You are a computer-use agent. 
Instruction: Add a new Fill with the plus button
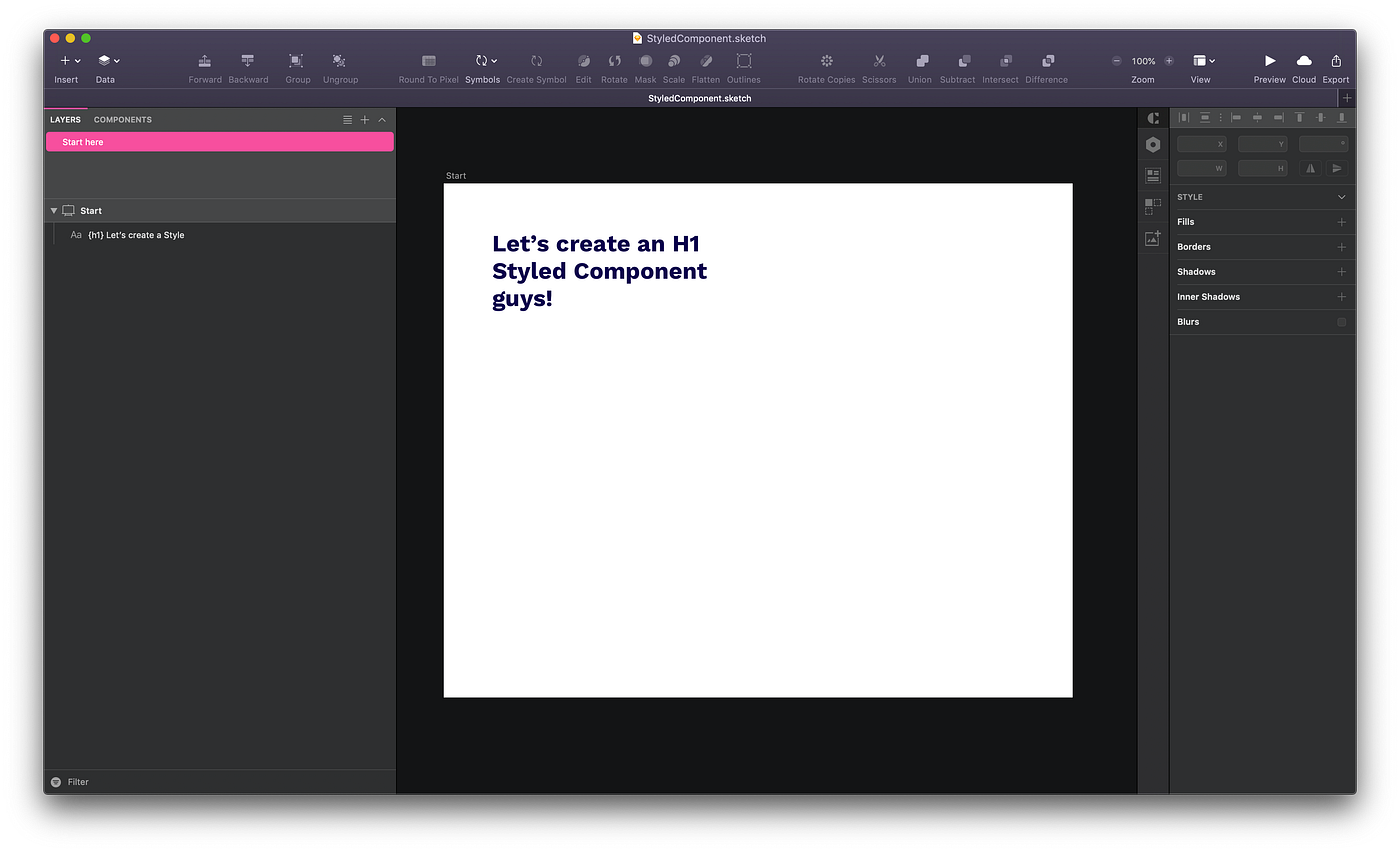[x=1341, y=221]
